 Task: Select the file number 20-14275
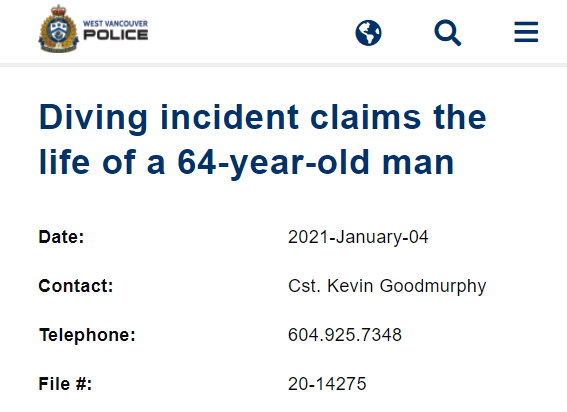point(327,384)
